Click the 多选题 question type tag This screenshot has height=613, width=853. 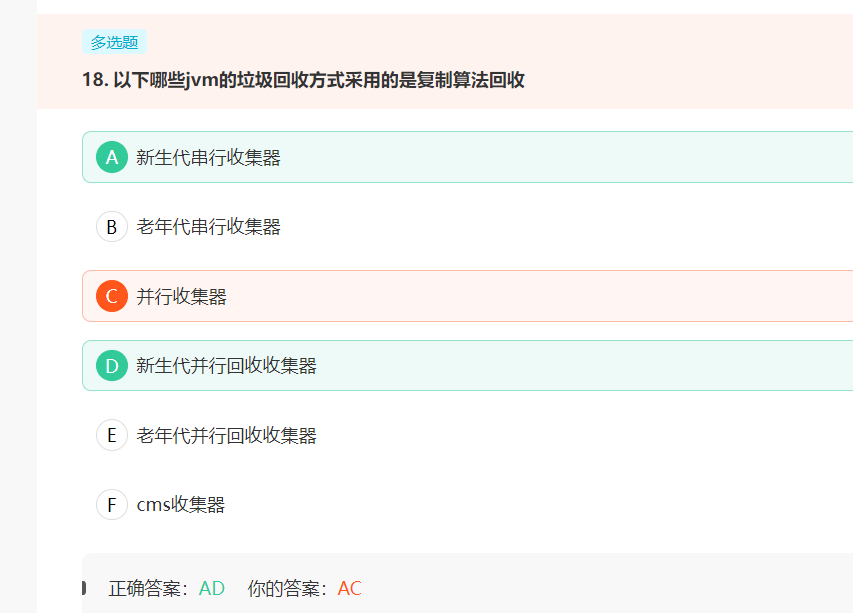(x=114, y=42)
